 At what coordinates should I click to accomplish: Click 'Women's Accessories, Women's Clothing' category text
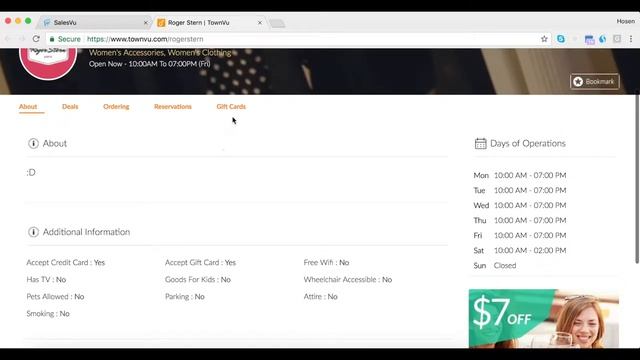click(160, 53)
